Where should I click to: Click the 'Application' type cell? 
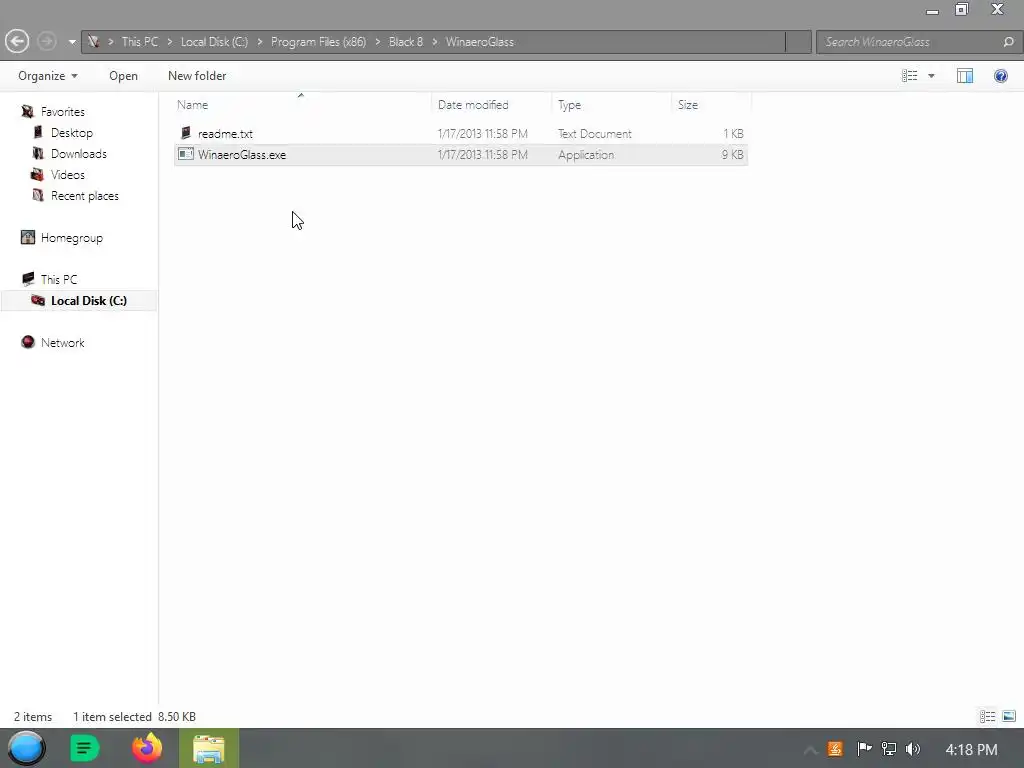(586, 155)
